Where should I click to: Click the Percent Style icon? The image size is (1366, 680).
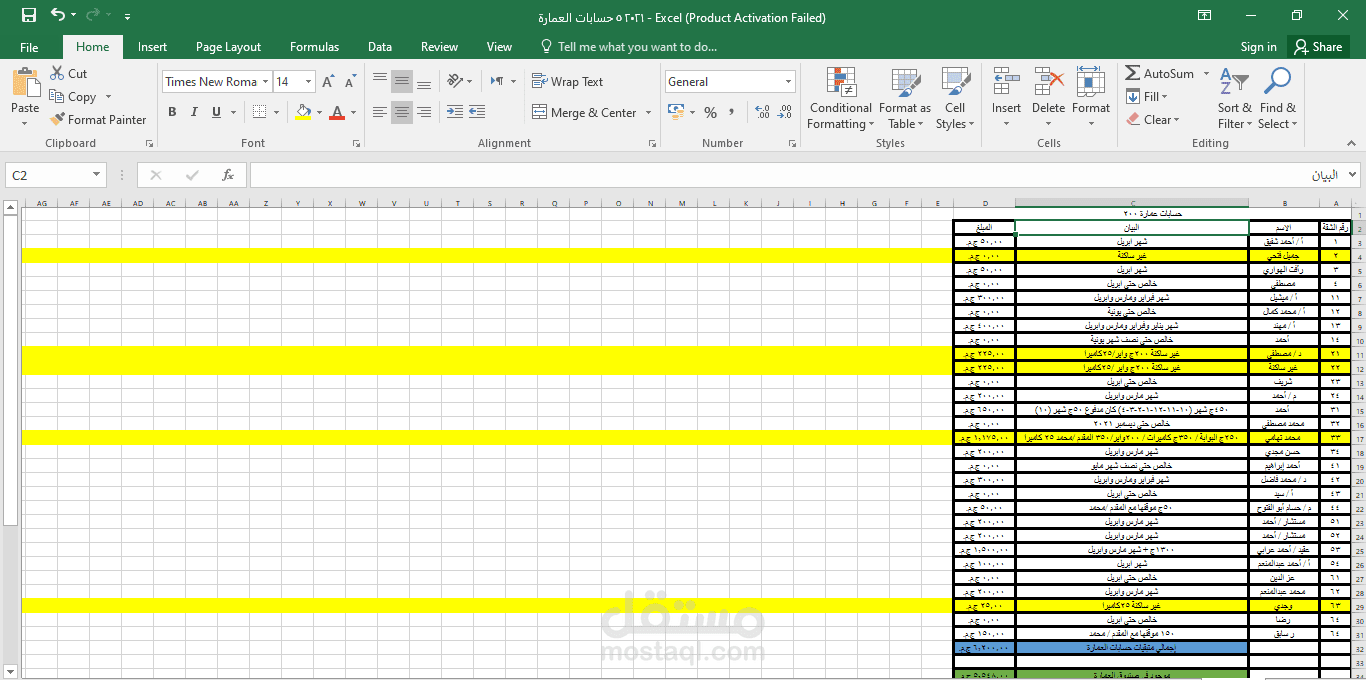(x=710, y=113)
